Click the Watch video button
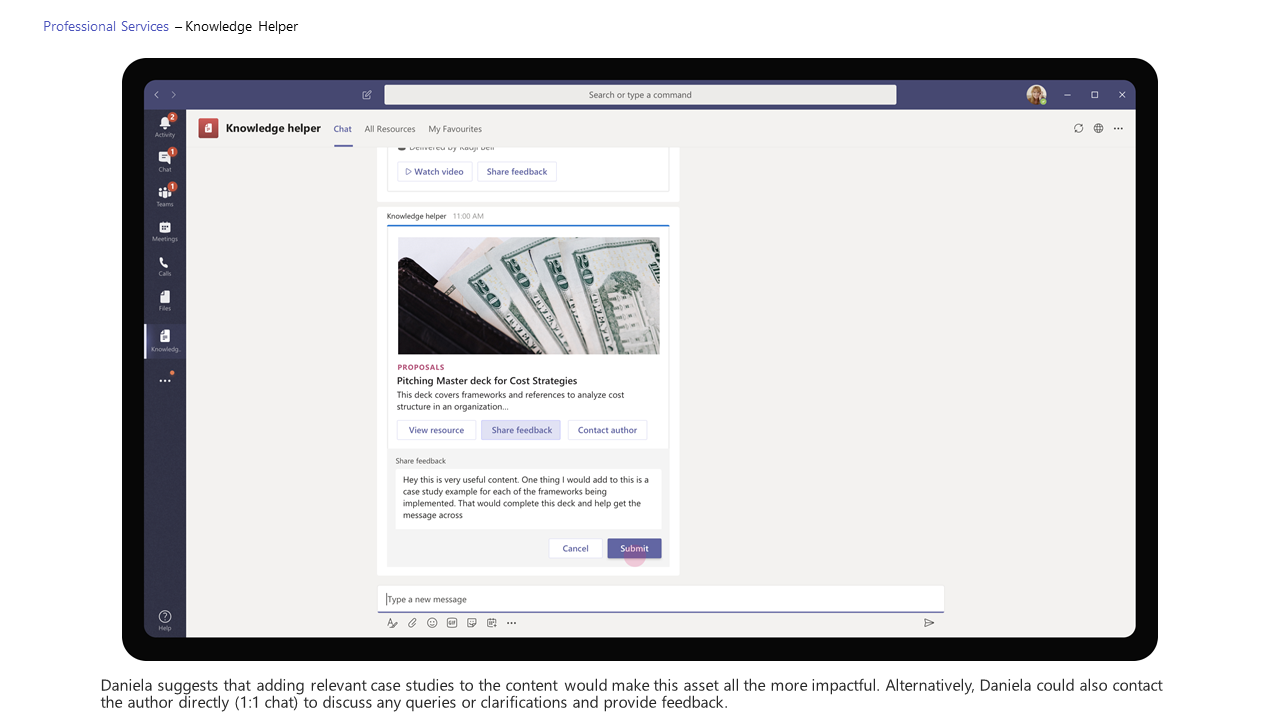This screenshot has width=1280, height=720. 435,172
